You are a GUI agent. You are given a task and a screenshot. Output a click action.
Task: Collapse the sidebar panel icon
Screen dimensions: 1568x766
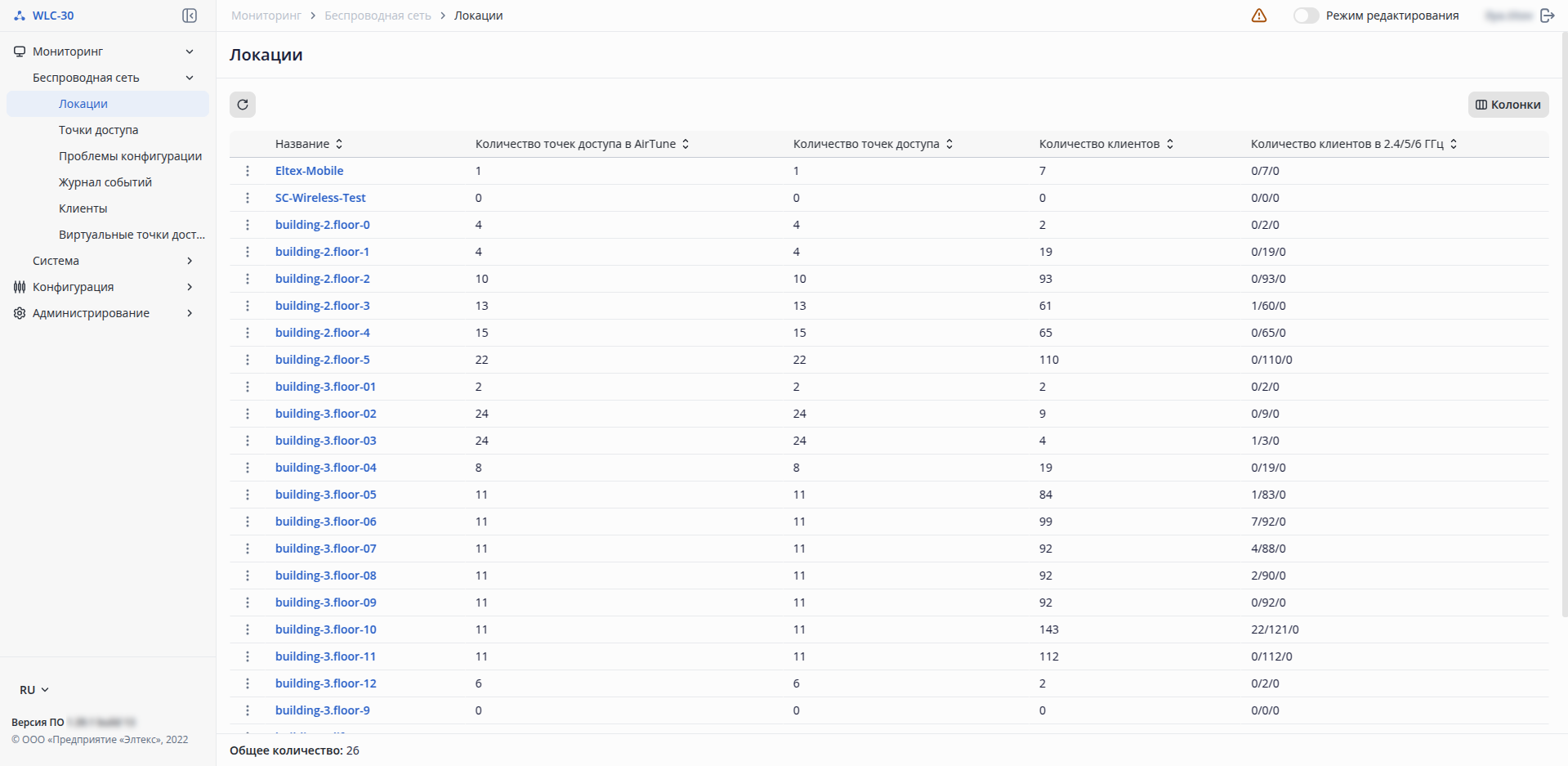tap(190, 16)
